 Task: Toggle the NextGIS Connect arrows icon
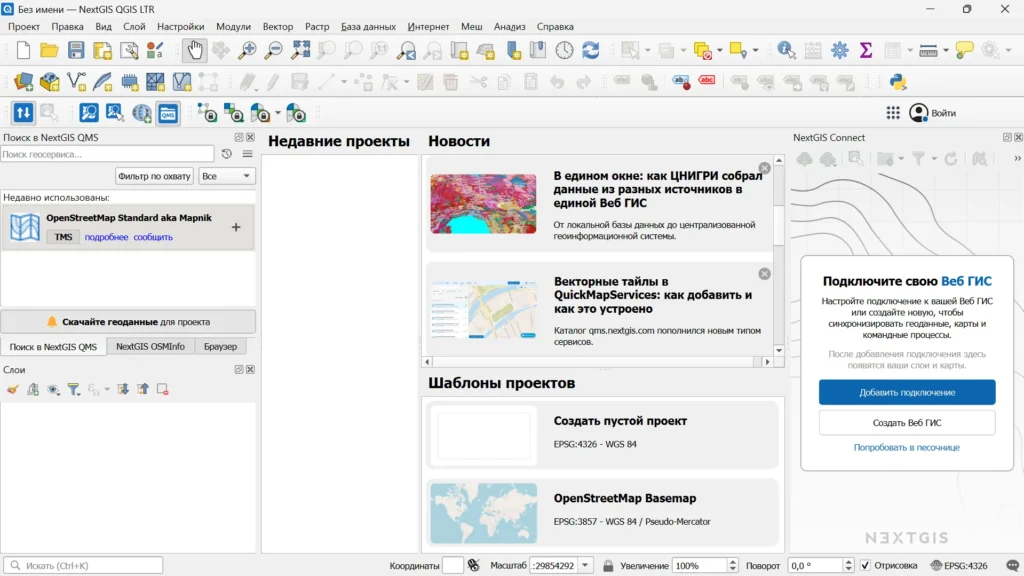point(23,113)
